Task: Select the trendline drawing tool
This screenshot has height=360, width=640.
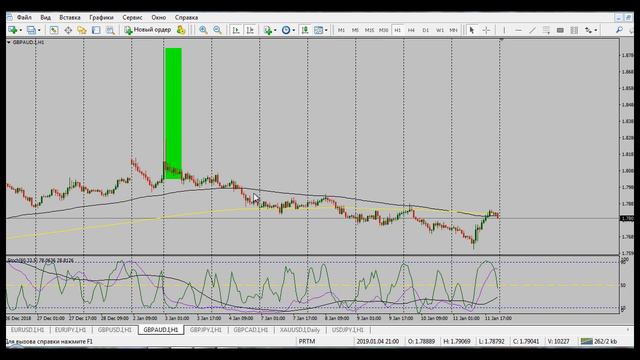Action: click(x=532, y=30)
